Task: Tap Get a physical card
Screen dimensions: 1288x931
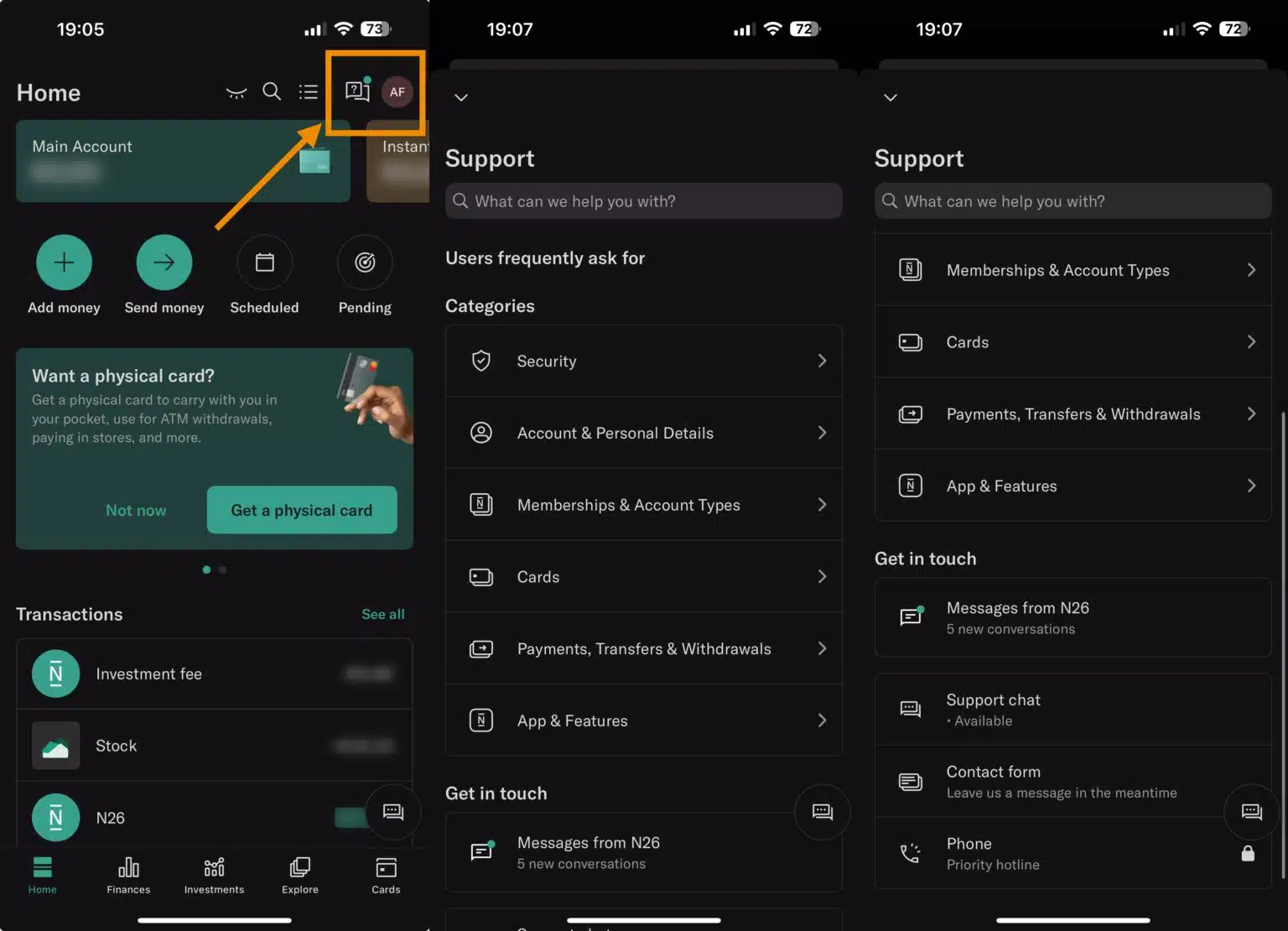Action: click(x=301, y=510)
